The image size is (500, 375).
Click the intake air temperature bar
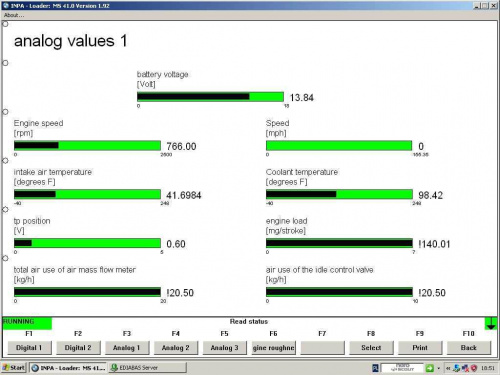tap(87, 194)
